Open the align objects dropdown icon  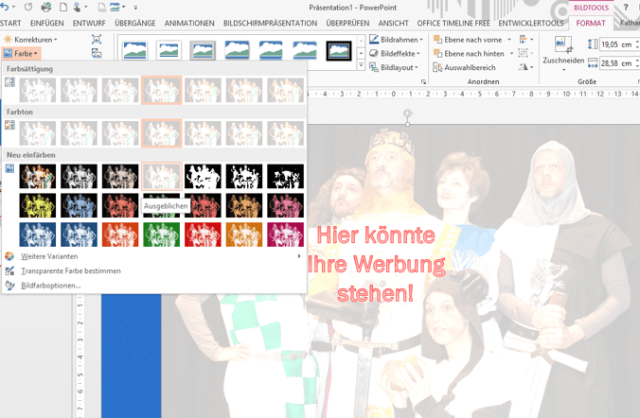pos(526,40)
